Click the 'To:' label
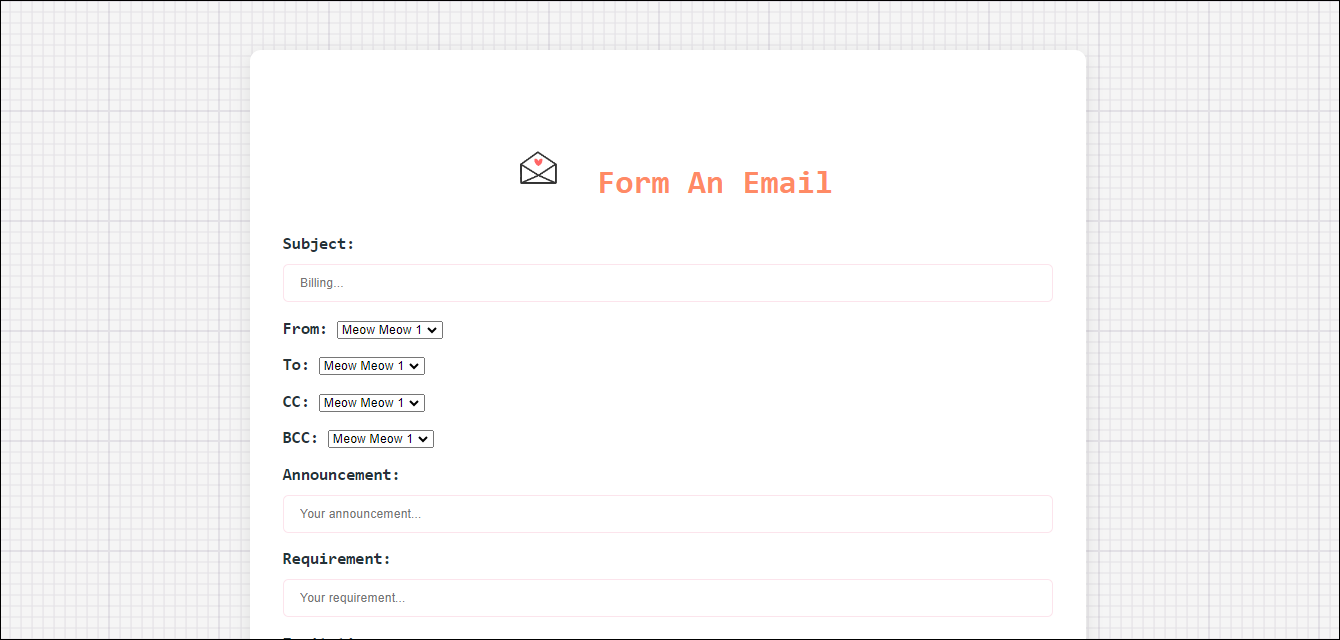The image size is (1340, 640). (x=296, y=365)
